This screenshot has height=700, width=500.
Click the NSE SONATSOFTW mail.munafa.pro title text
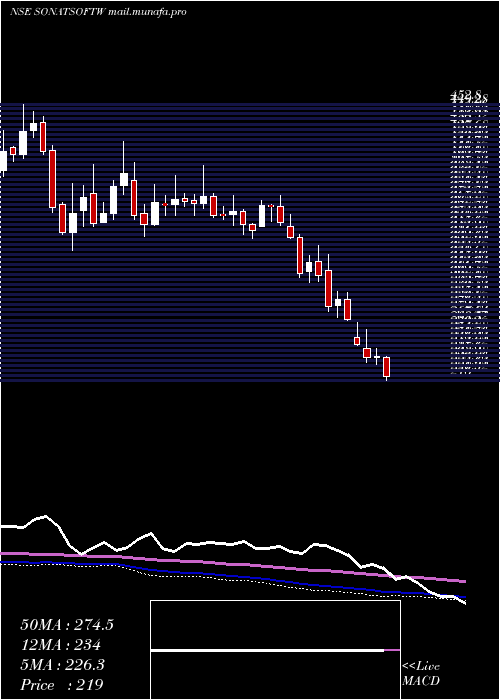pos(98,12)
